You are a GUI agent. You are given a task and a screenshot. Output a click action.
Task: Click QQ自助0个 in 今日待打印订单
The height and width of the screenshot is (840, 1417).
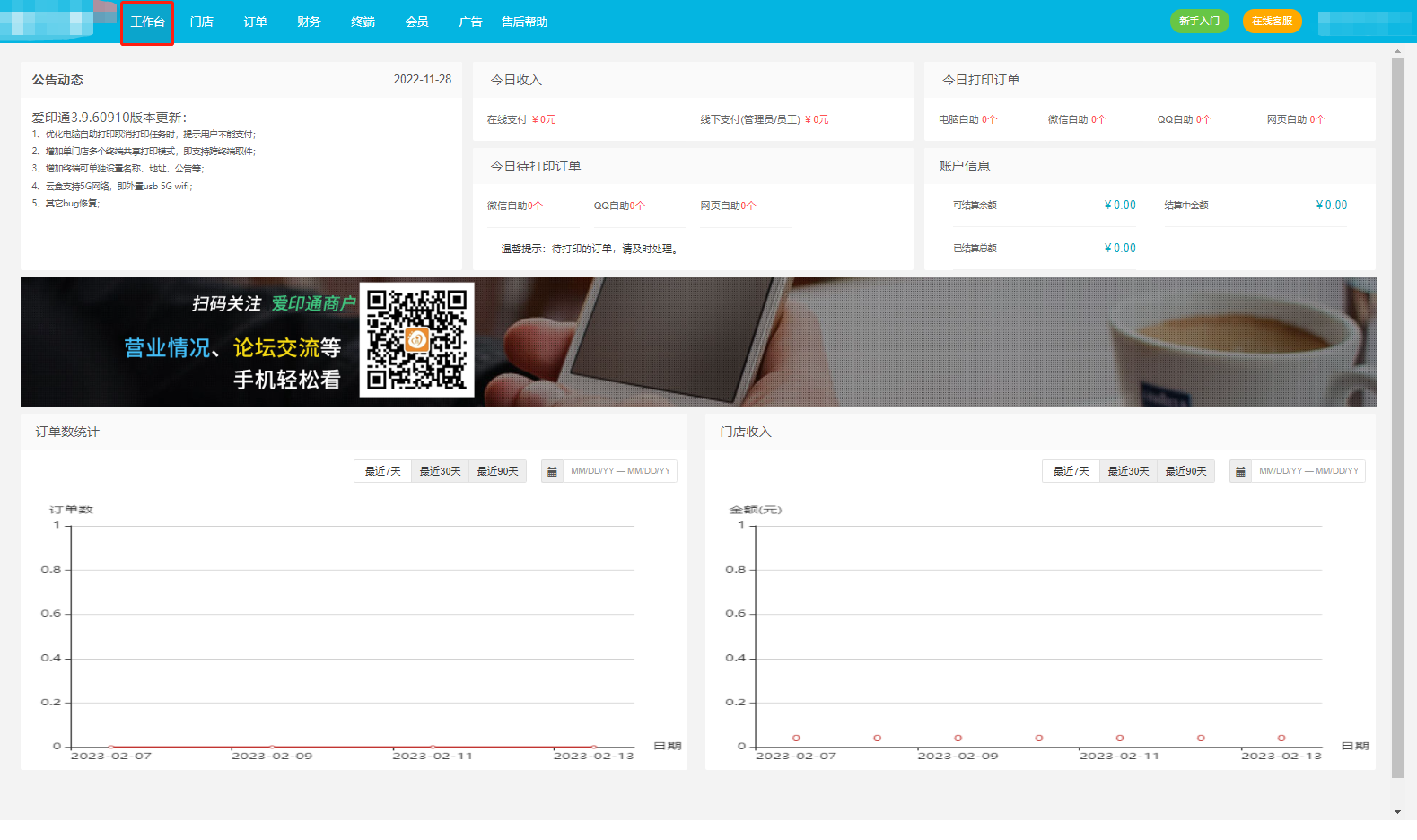619,206
